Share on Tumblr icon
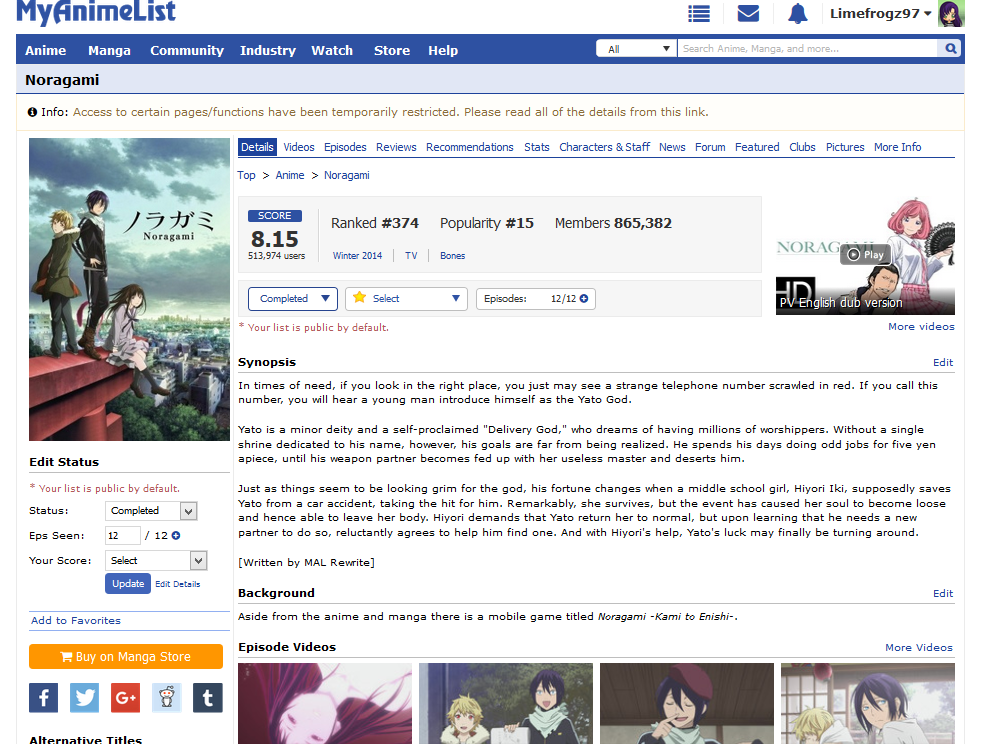Screen dimensions: 983x744 point(208,698)
